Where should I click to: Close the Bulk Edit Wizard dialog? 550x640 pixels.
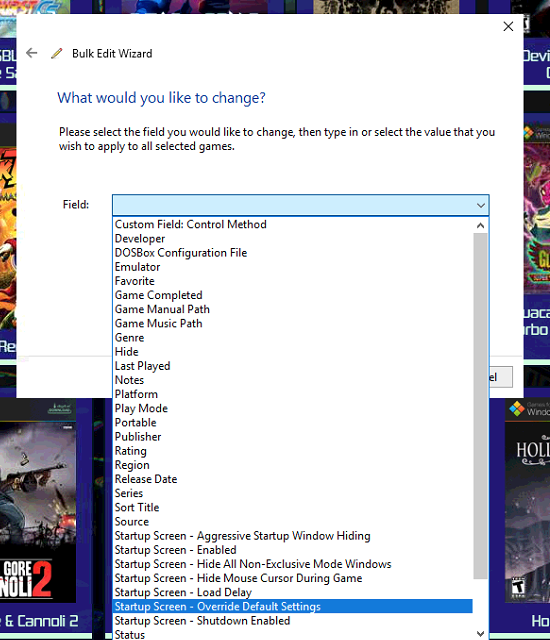point(508,27)
